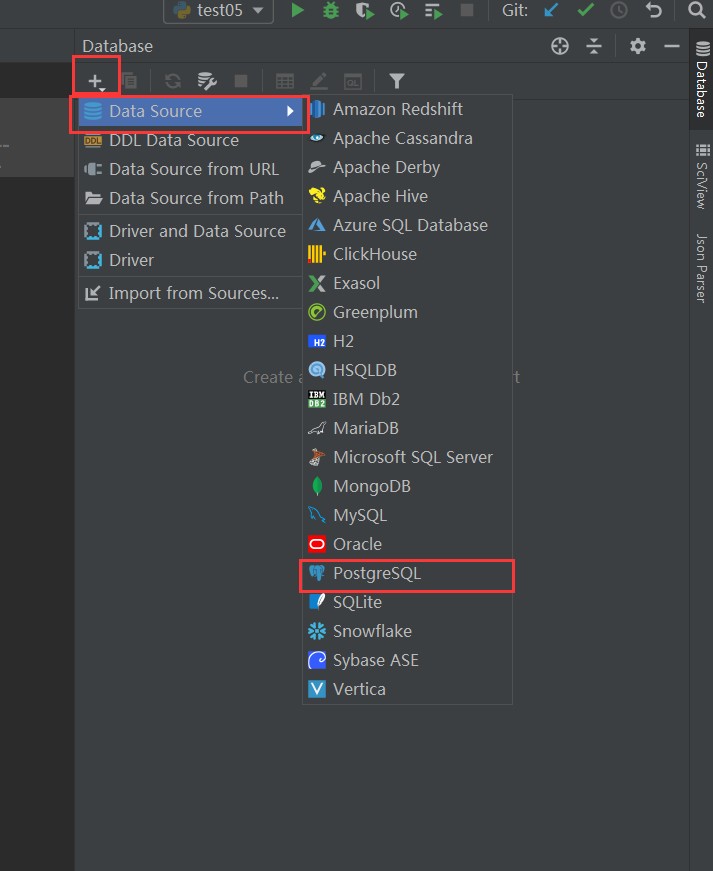Collapse all with the Database panel icon
Screen dimensions: 713x871
[594, 46]
